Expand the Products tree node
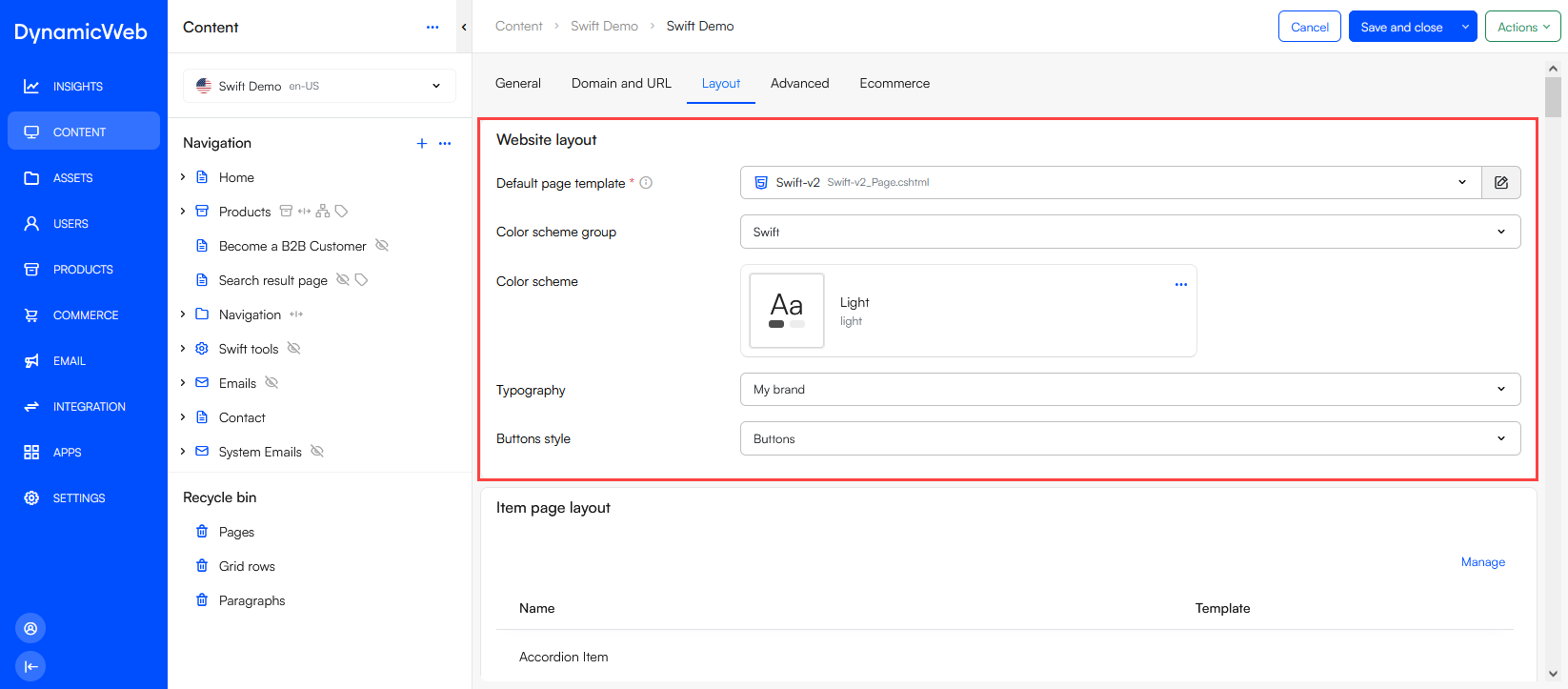This screenshot has height=689, width=1568. (x=183, y=212)
